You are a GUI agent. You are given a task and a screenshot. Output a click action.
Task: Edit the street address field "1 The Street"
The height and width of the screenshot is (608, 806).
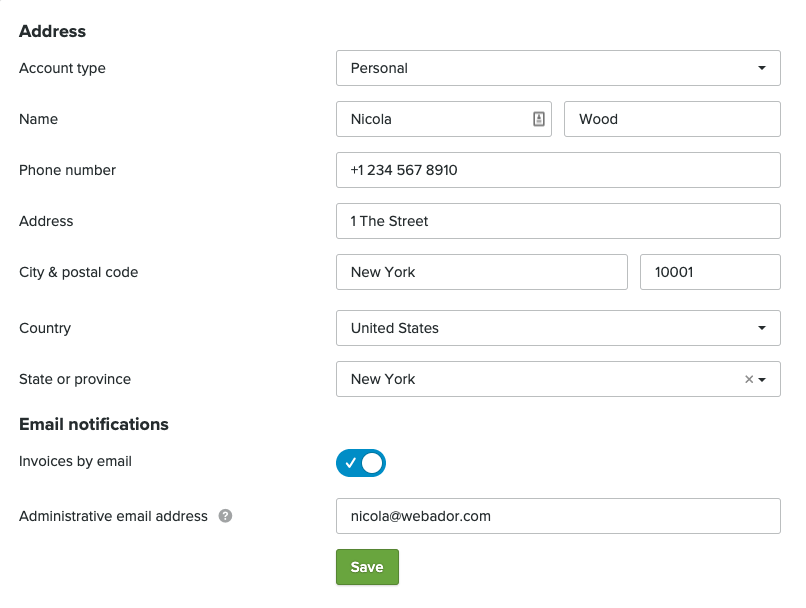pyautogui.click(x=558, y=221)
